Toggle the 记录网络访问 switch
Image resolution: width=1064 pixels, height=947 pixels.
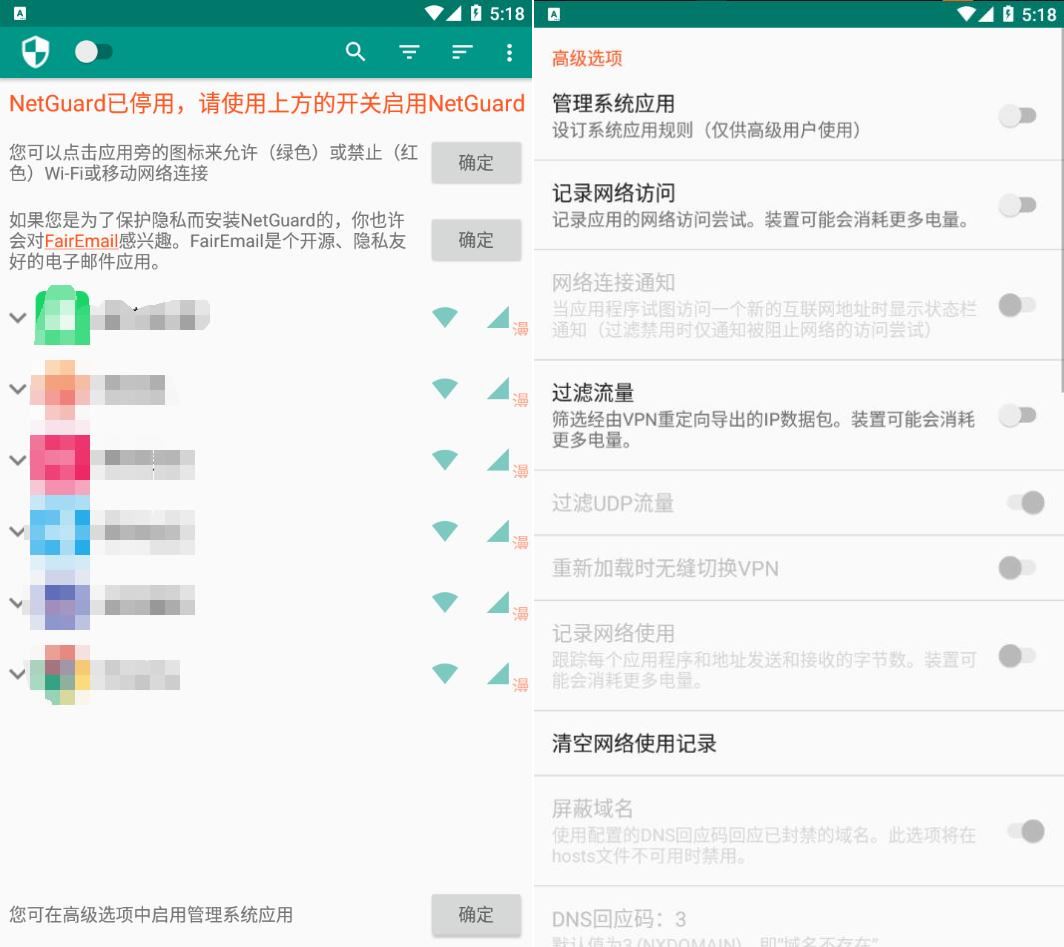[1017, 205]
